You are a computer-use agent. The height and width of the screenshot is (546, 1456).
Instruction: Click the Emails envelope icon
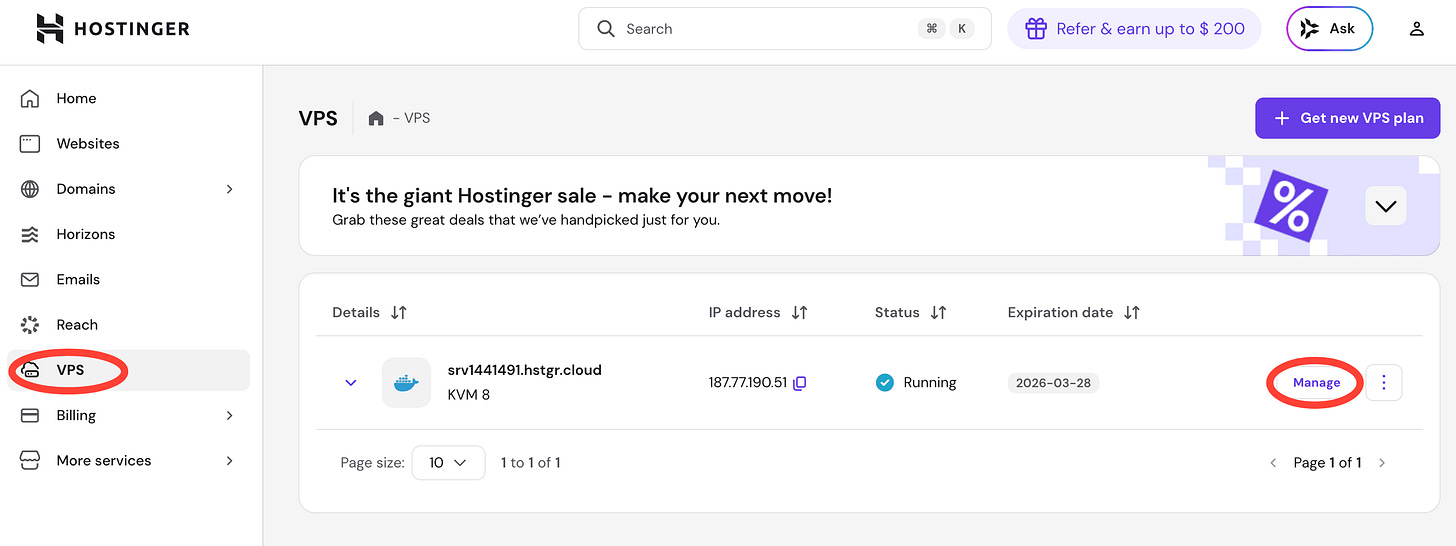click(x=30, y=279)
